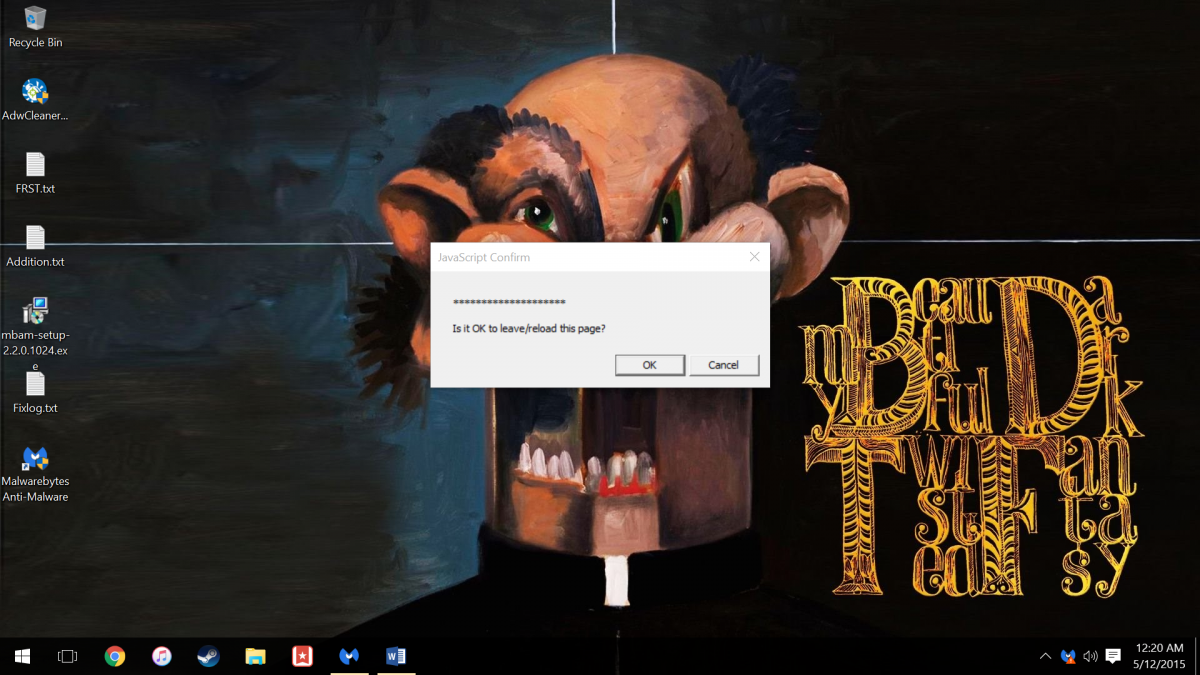Click the Show Desktop sliver at the taskbar end

1197,656
